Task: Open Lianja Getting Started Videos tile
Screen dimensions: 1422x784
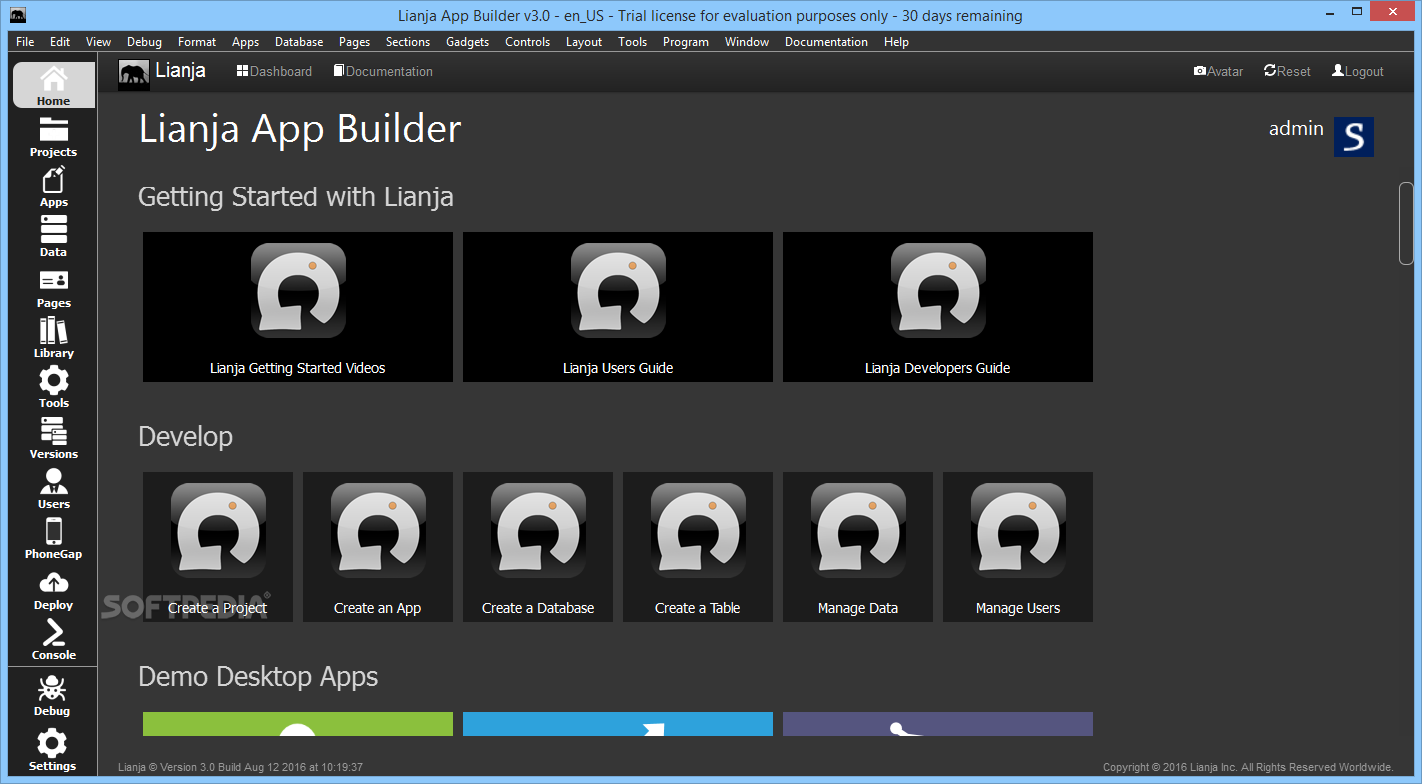Action: pos(298,307)
